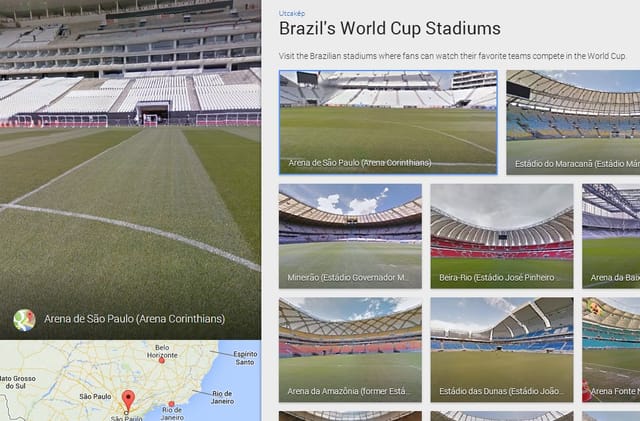Viewport: 640px width, 421px height.
Task: Open the partially visible thumbnail below Arena da Amazônia
Action: 350,416
